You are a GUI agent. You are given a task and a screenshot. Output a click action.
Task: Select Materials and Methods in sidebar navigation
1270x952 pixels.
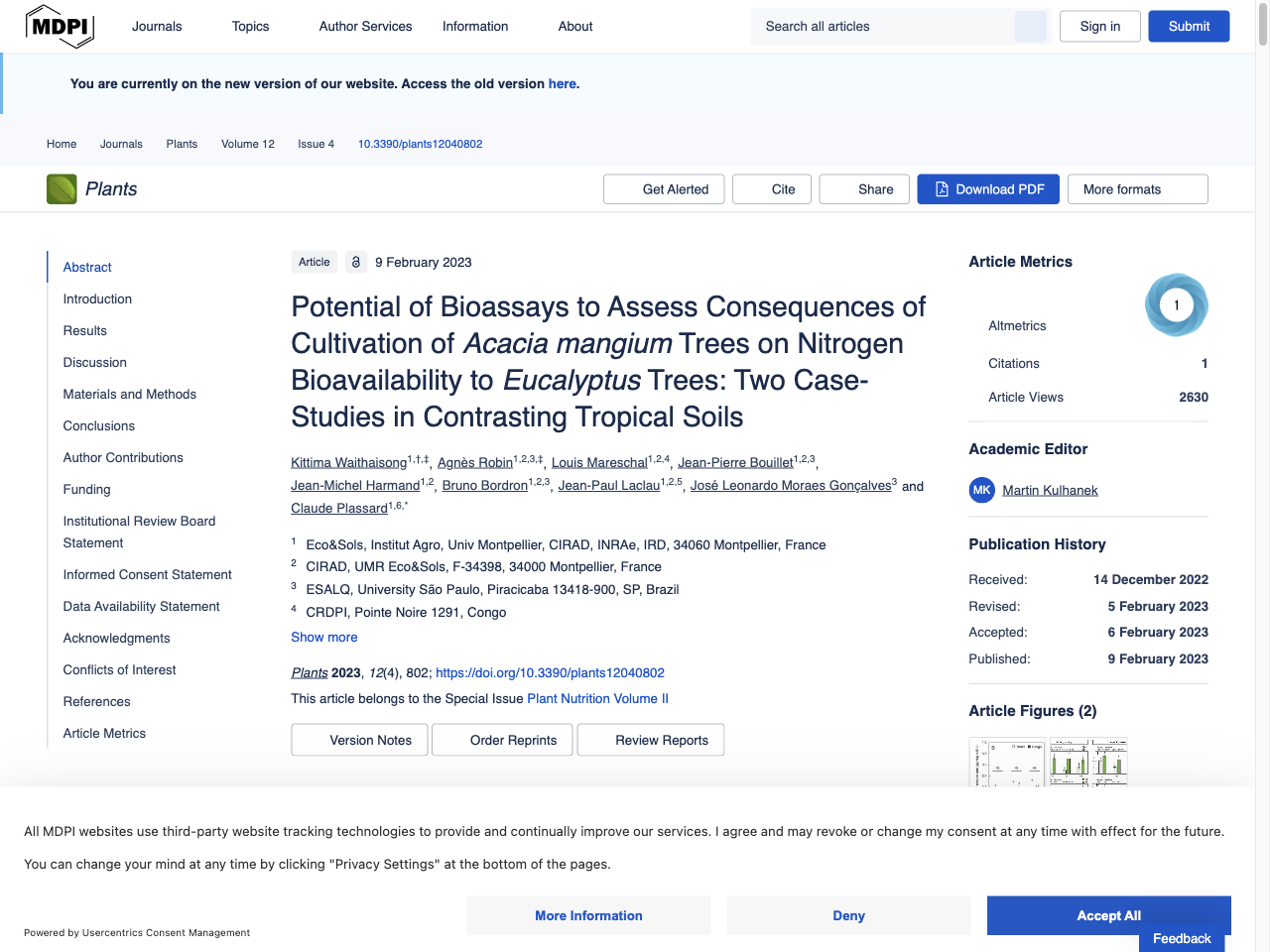pos(129,394)
